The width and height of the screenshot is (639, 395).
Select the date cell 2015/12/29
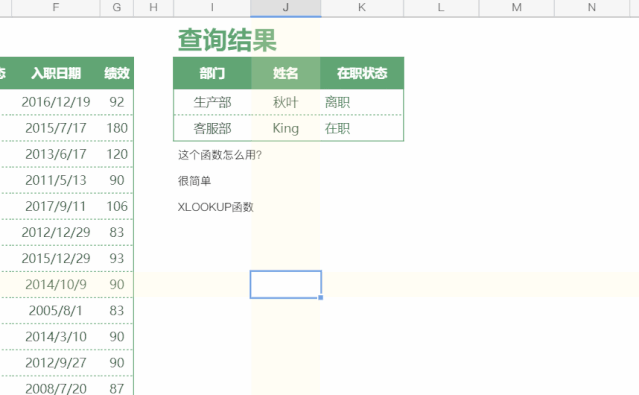coord(56,258)
